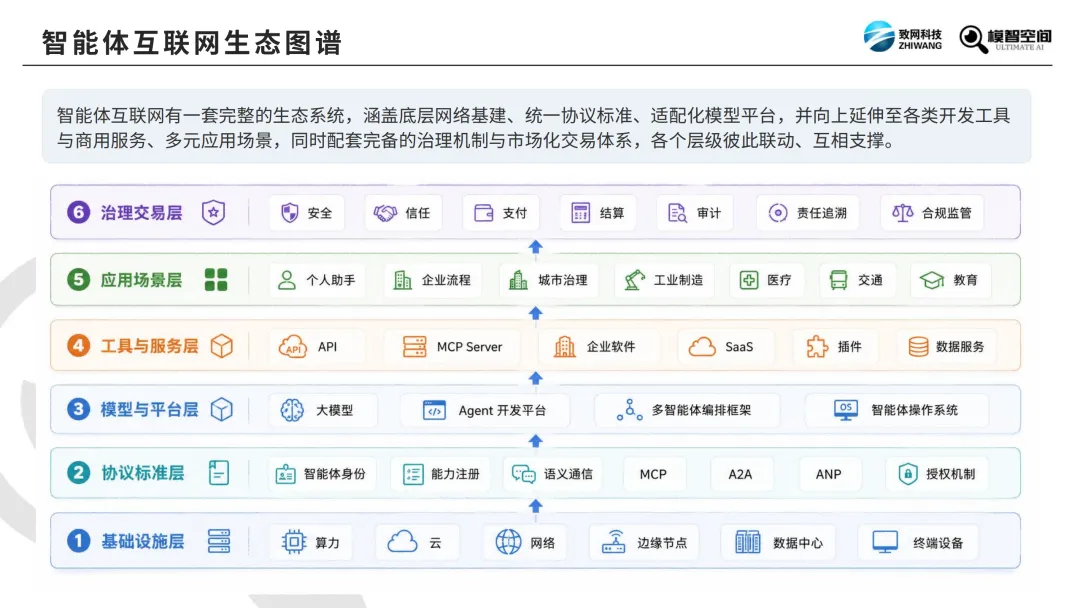Click the number 4 circle badge
The image size is (1080, 608).
79,345
